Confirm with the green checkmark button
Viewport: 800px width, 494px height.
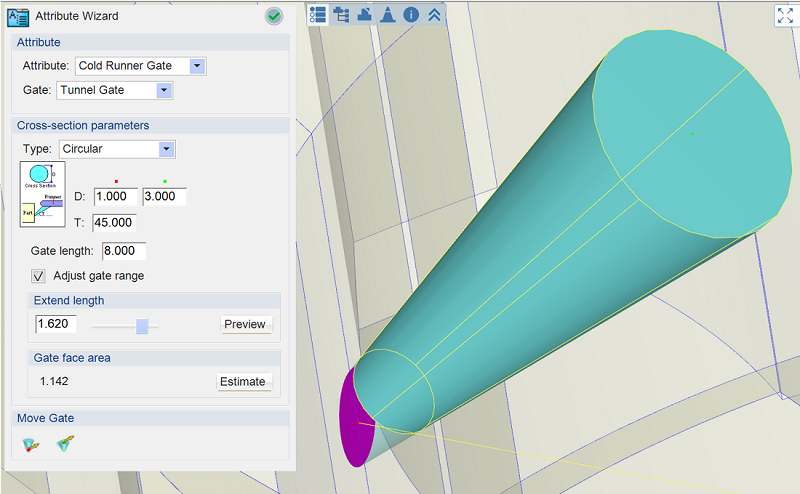[274, 16]
